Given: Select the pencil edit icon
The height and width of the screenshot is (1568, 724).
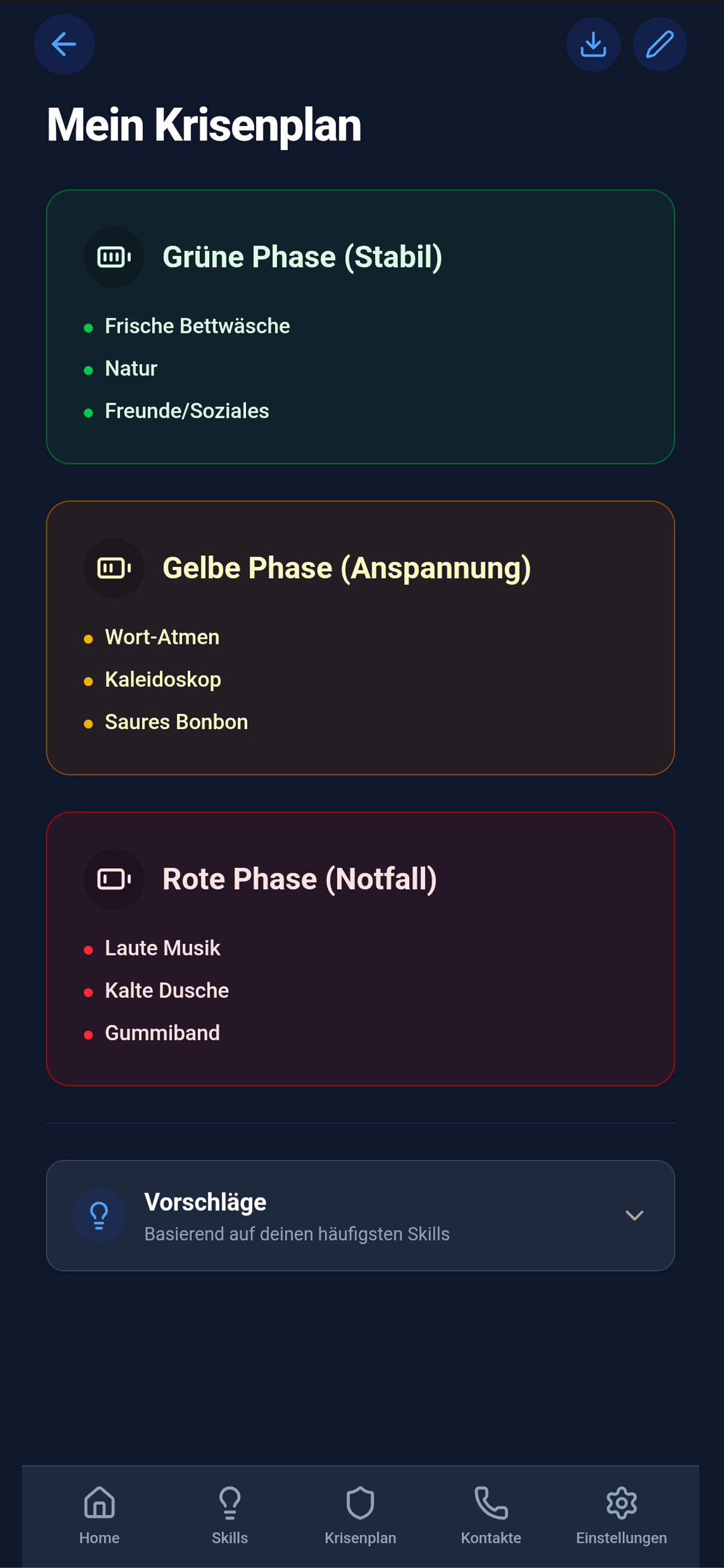Looking at the screenshot, I should click(659, 43).
